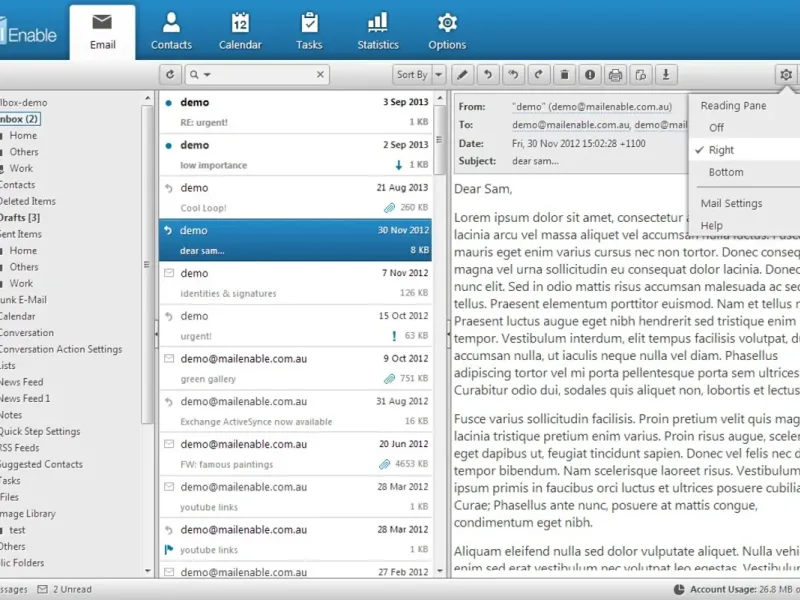Click the 2 Unread status envelope
This screenshot has height=600, width=800.
click(x=42, y=589)
